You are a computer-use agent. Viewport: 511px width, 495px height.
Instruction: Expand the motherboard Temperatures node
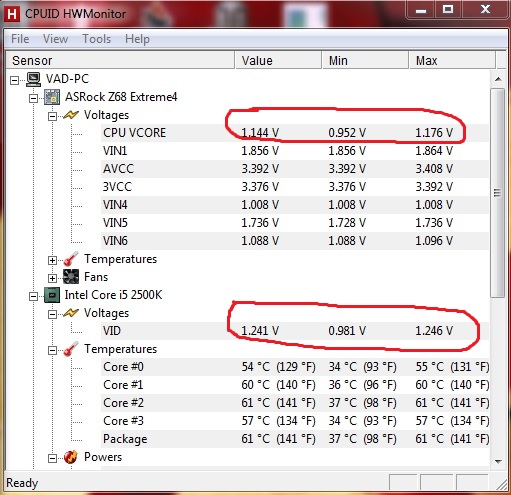[52, 260]
